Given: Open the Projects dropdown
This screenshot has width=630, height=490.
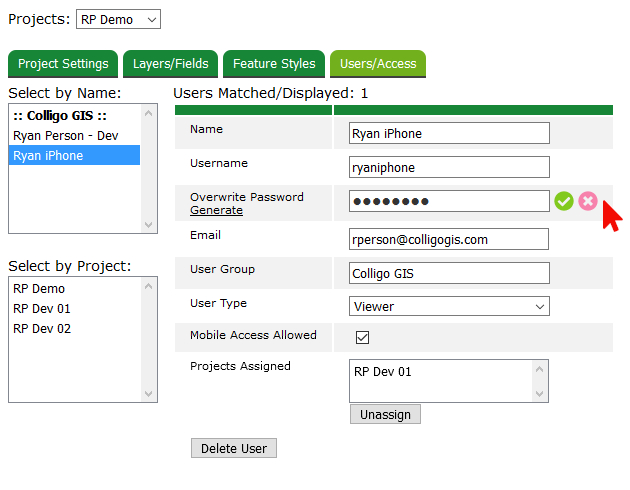Looking at the screenshot, I should 118,19.
